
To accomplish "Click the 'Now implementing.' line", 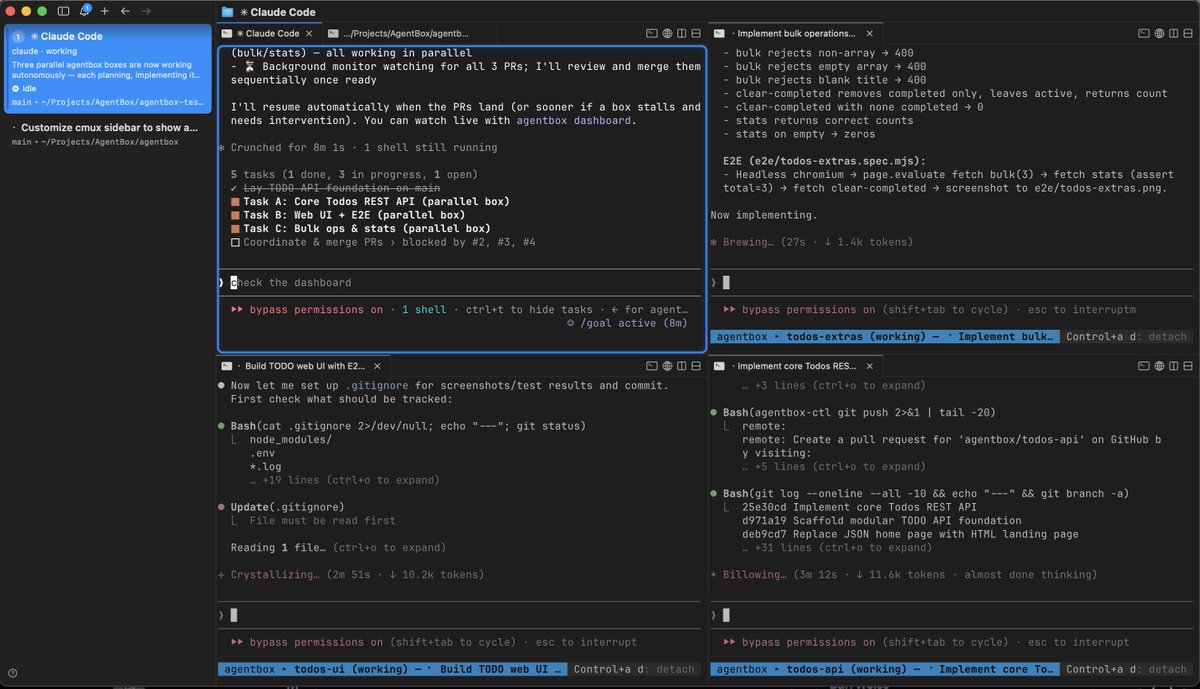I will [x=766, y=215].
